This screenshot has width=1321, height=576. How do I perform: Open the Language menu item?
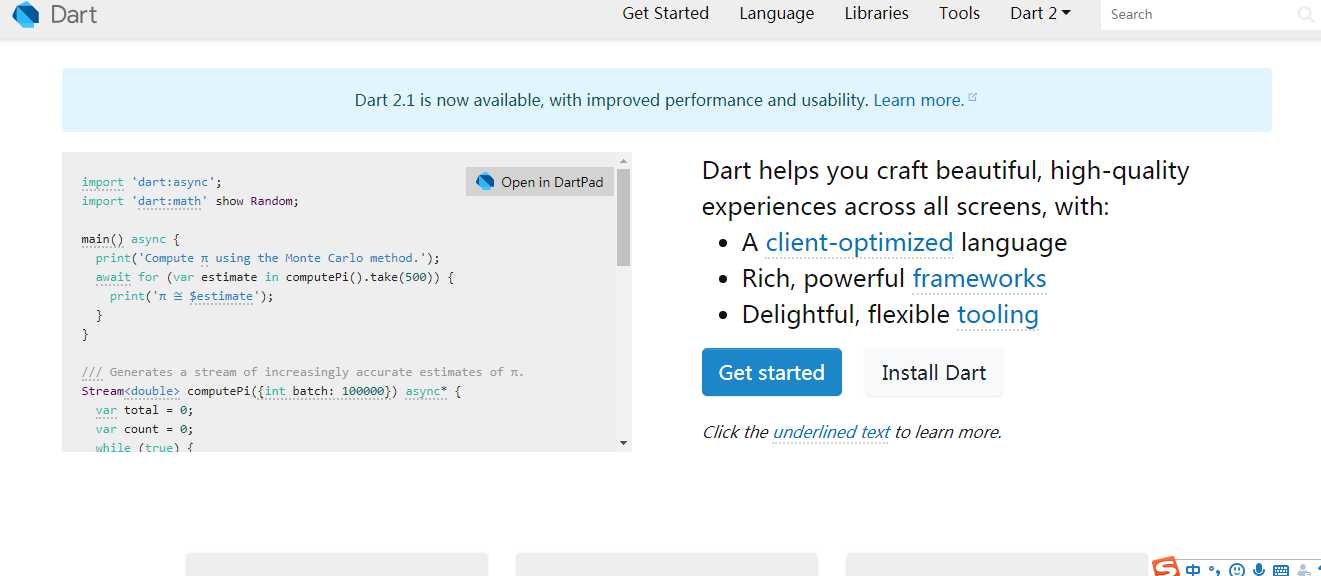(x=777, y=13)
